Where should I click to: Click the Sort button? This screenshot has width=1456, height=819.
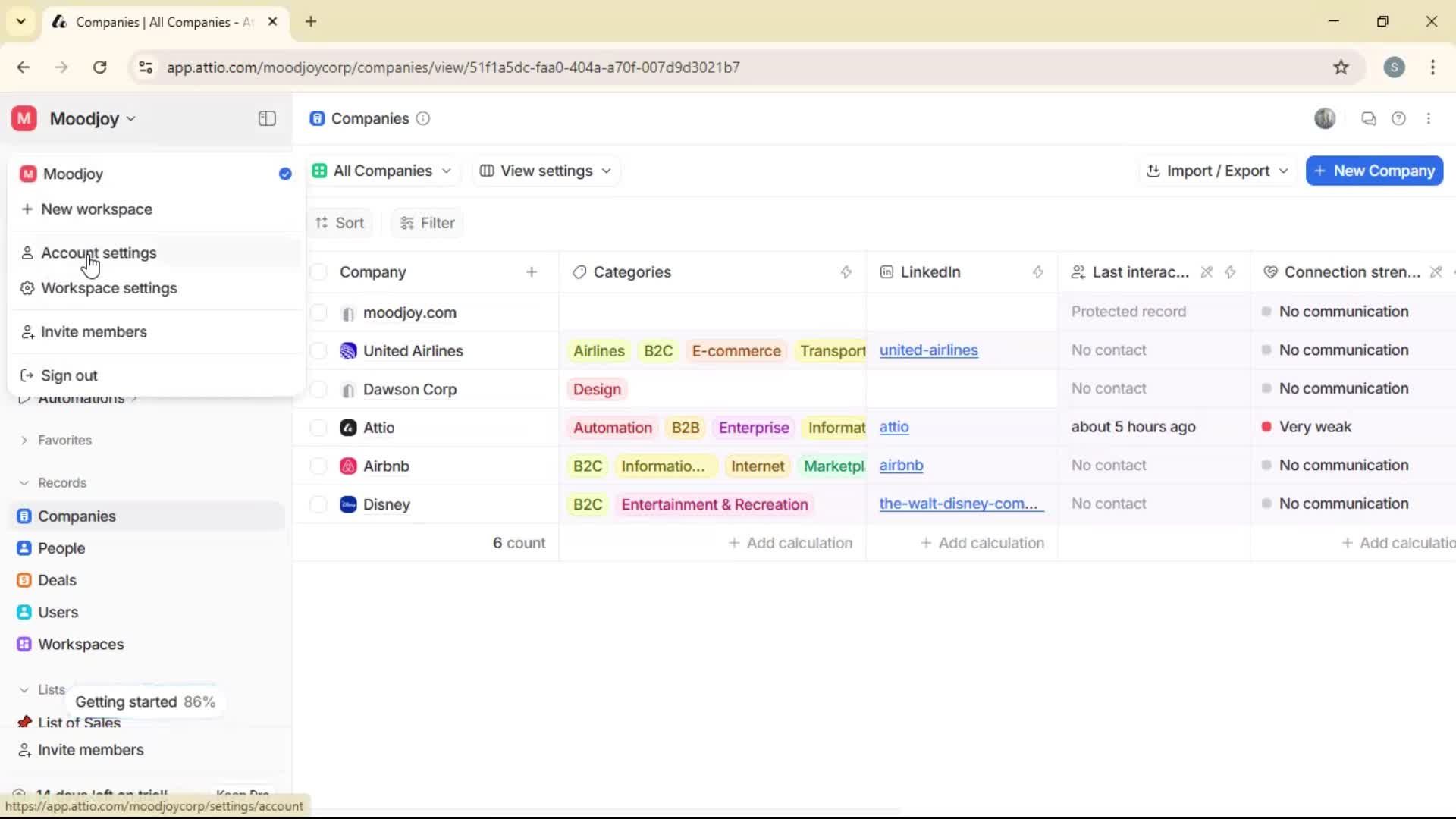coord(340,223)
